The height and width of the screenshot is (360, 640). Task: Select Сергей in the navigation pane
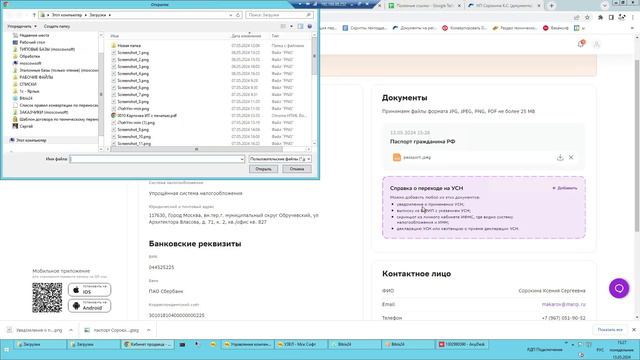(x=26, y=127)
